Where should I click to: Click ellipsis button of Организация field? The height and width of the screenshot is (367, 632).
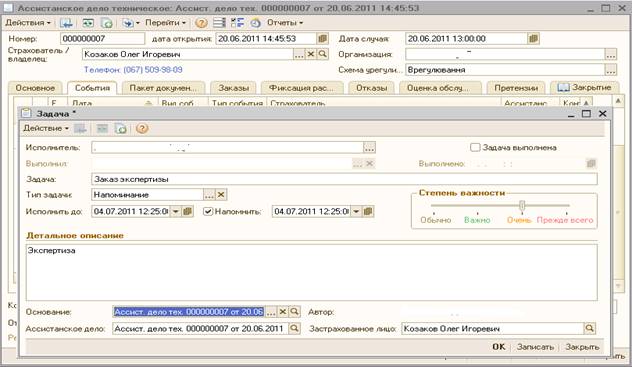tap(611, 54)
